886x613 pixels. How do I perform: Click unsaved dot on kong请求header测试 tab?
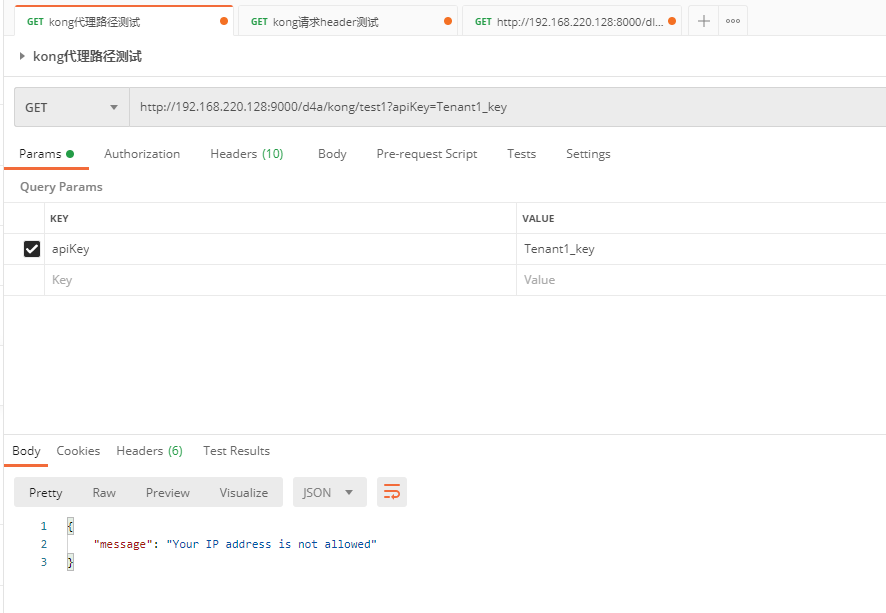[448, 21]
